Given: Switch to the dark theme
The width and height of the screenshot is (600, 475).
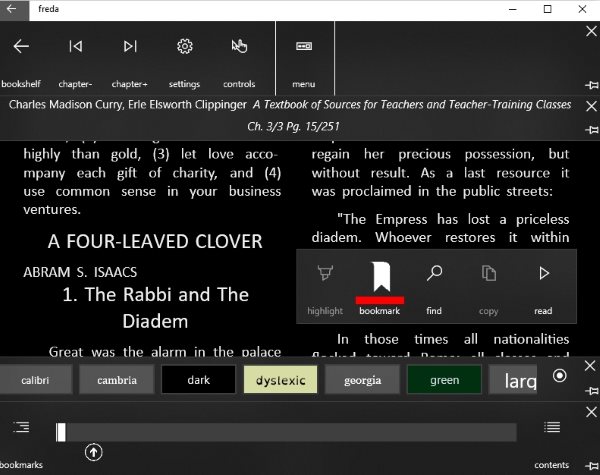Looking at the screenshot, I should (x=199, y=380).
